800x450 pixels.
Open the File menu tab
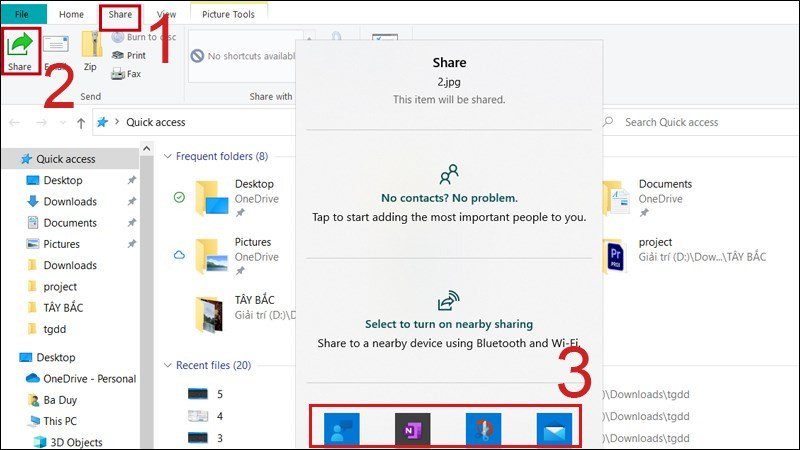pyautogui.click(x=22, y=14)
